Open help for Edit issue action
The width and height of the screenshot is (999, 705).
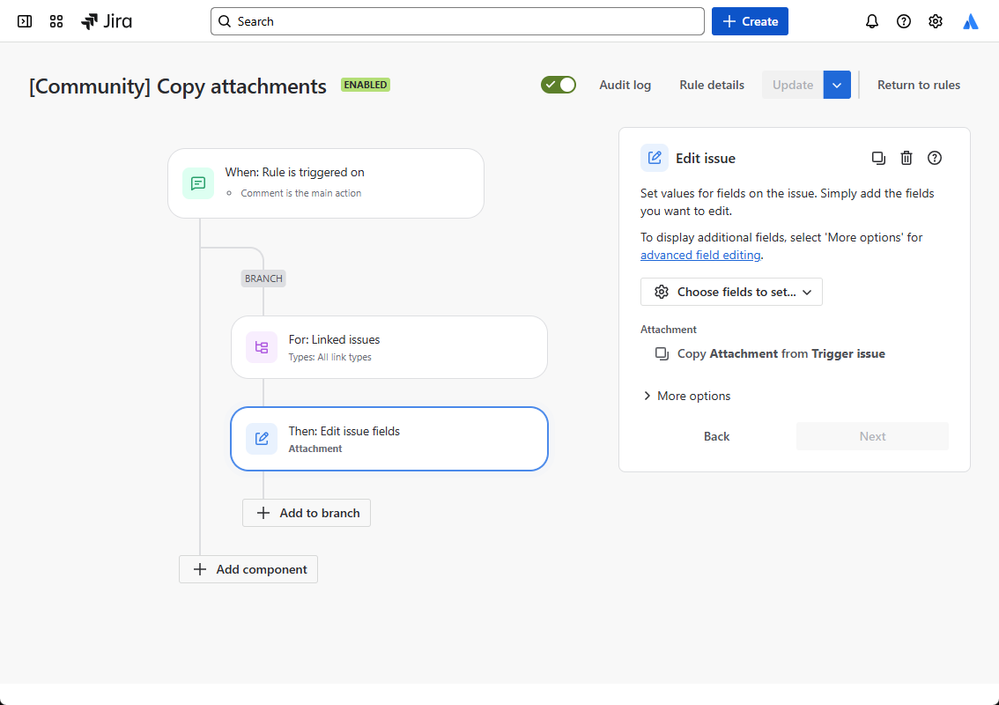click(x=934, y=158)
